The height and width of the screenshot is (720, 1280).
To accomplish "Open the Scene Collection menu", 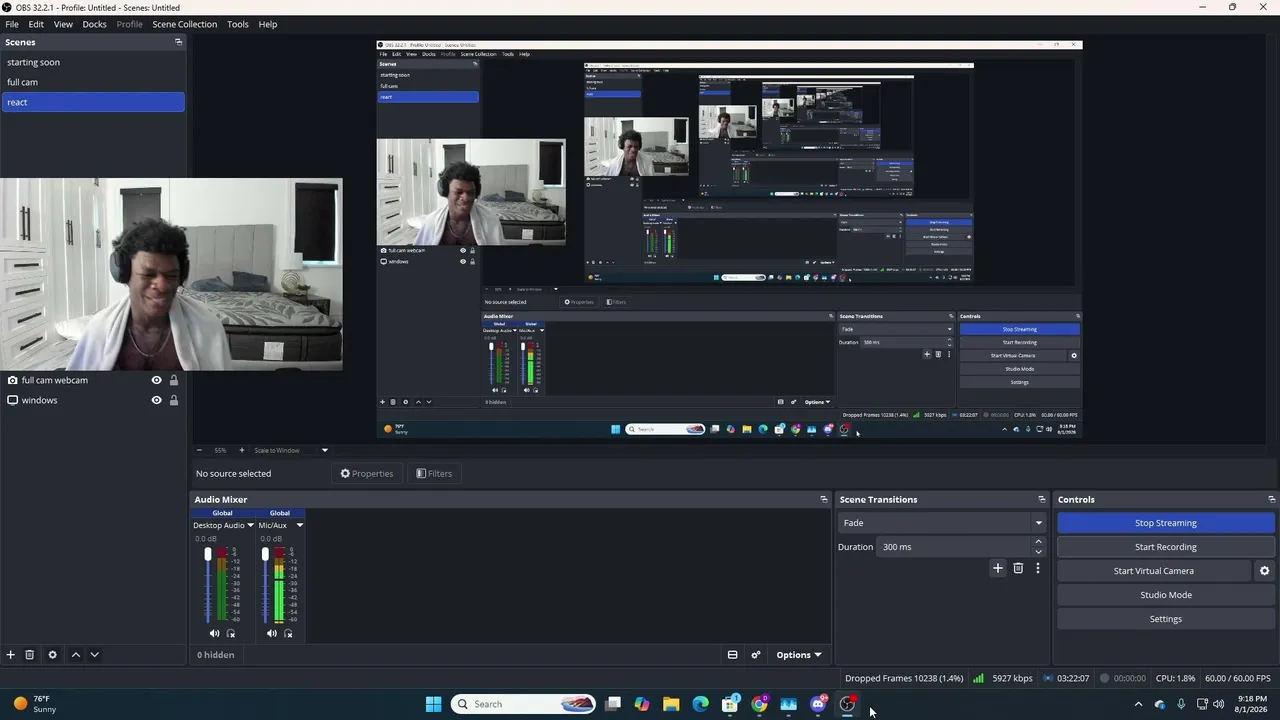I will 185,24.
